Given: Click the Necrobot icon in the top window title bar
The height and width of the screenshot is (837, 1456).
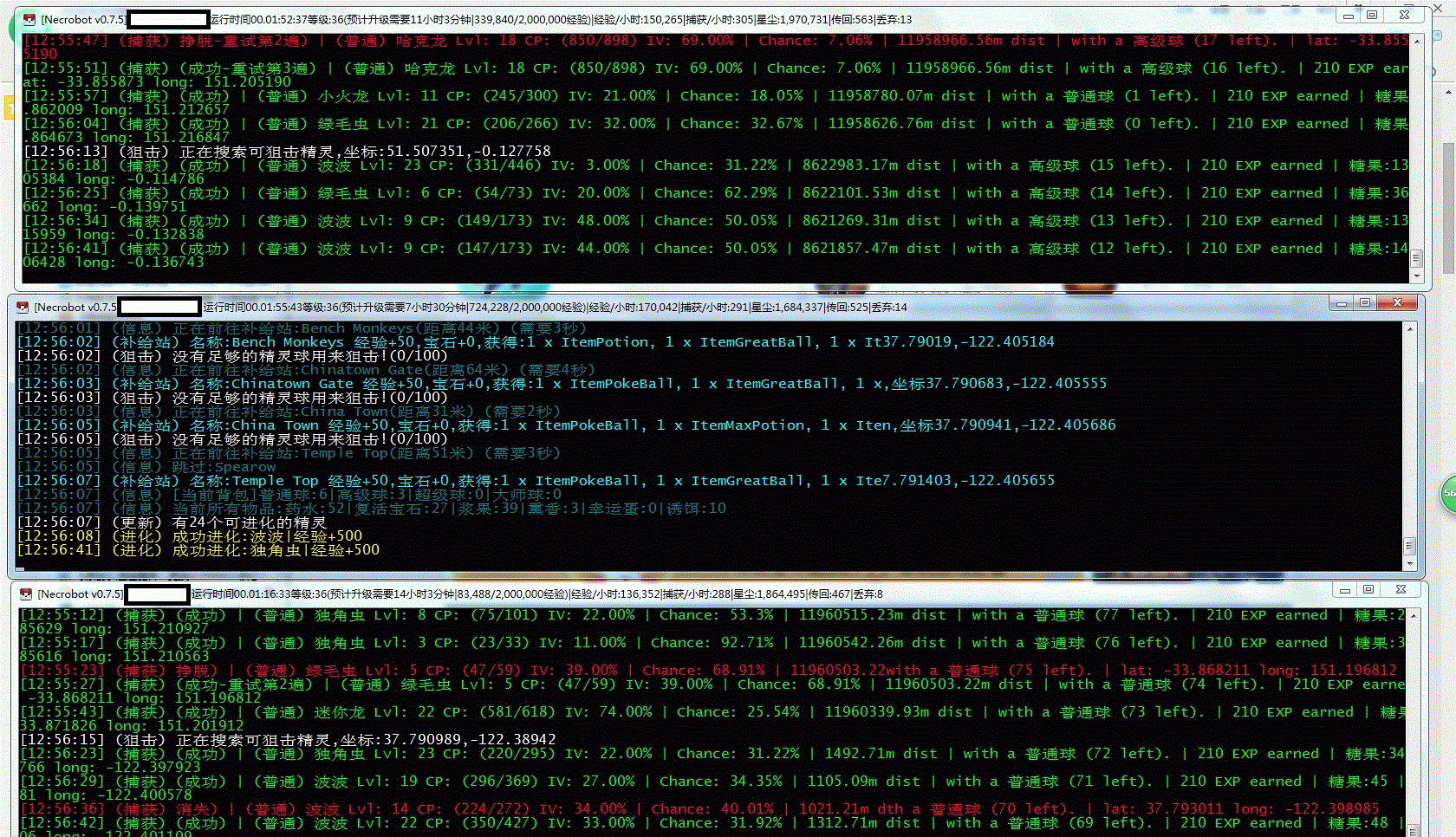Looking at the screenshot, I should [x=29, y=19].
